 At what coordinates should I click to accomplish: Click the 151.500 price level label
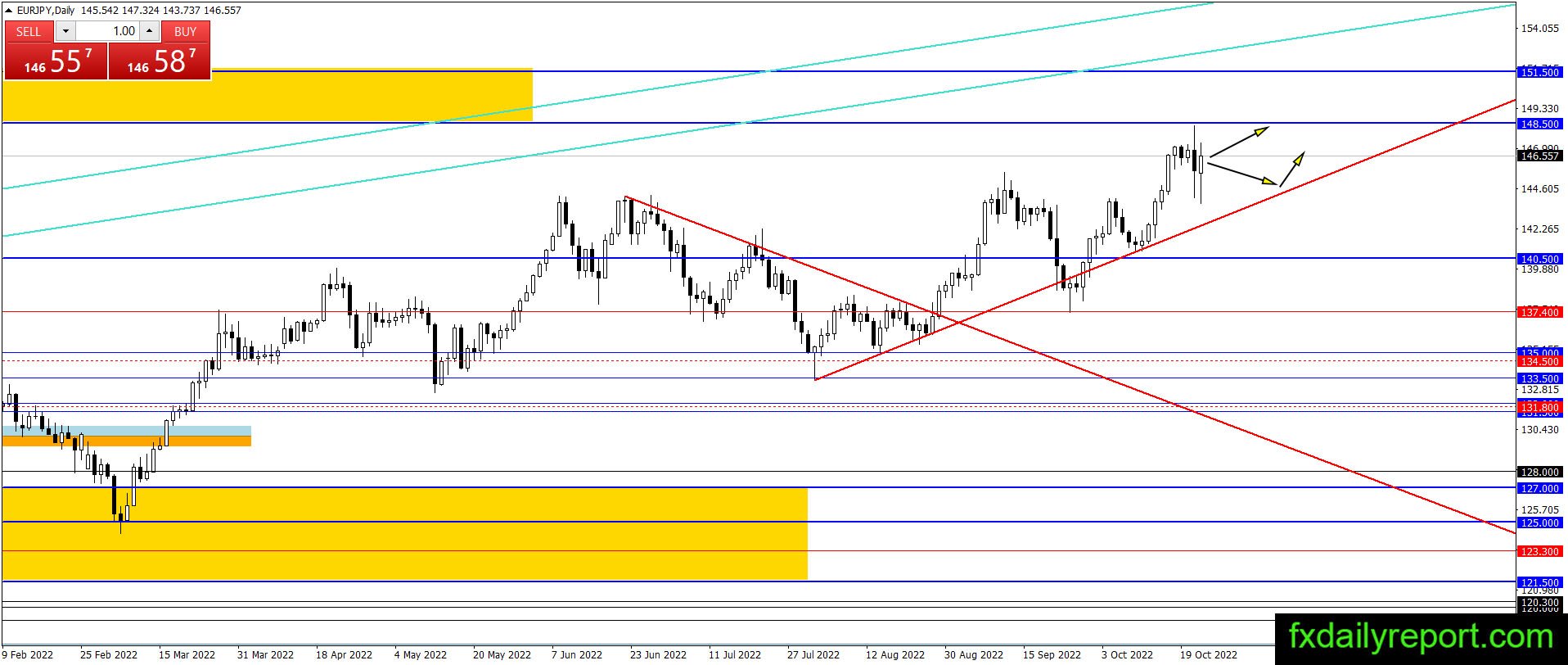pyautogui.click(x=1539, y=72)
